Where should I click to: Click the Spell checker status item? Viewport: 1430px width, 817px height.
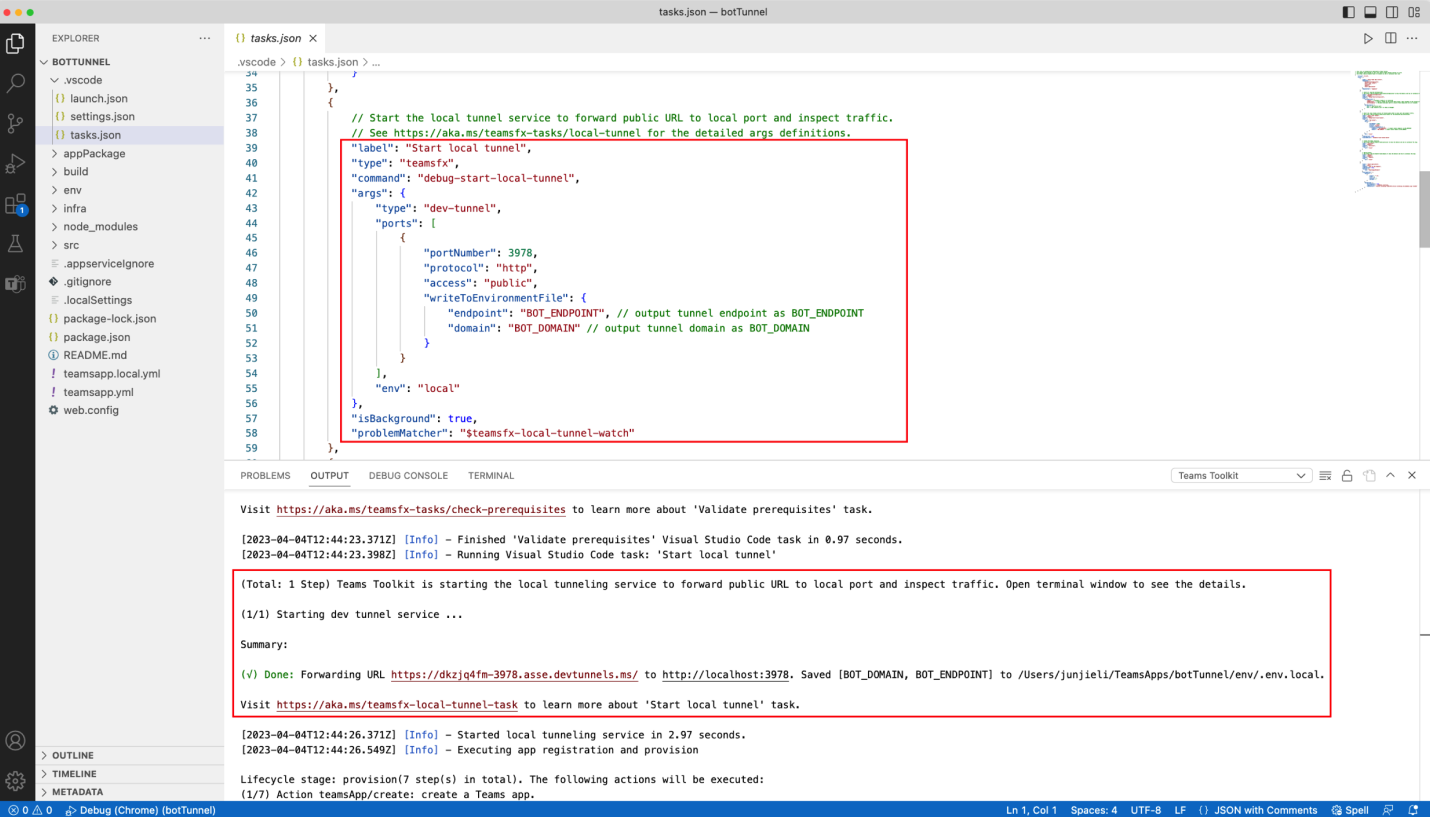pyautogui.click(x=1349, y=810)
